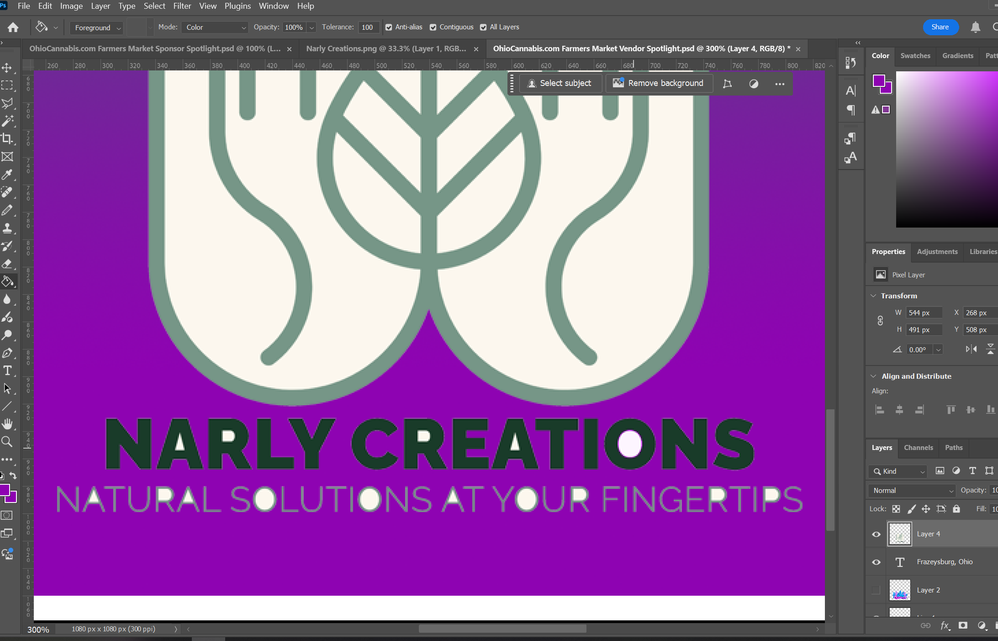Viewport: 998px width, 641px height.
Task: Select the Zoom tool
Action: [8, 442]
